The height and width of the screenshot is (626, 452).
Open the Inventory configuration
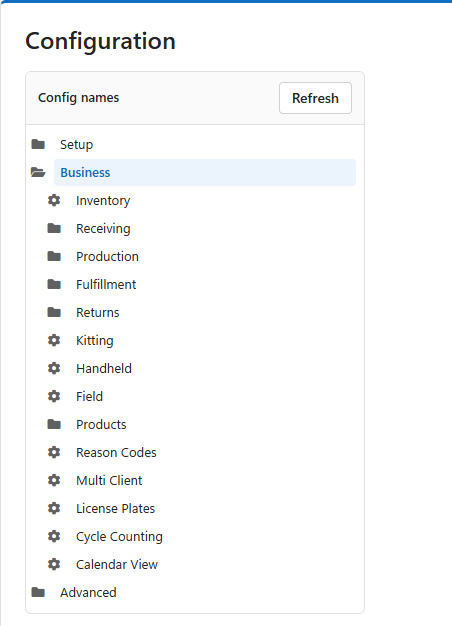[103, 200]
